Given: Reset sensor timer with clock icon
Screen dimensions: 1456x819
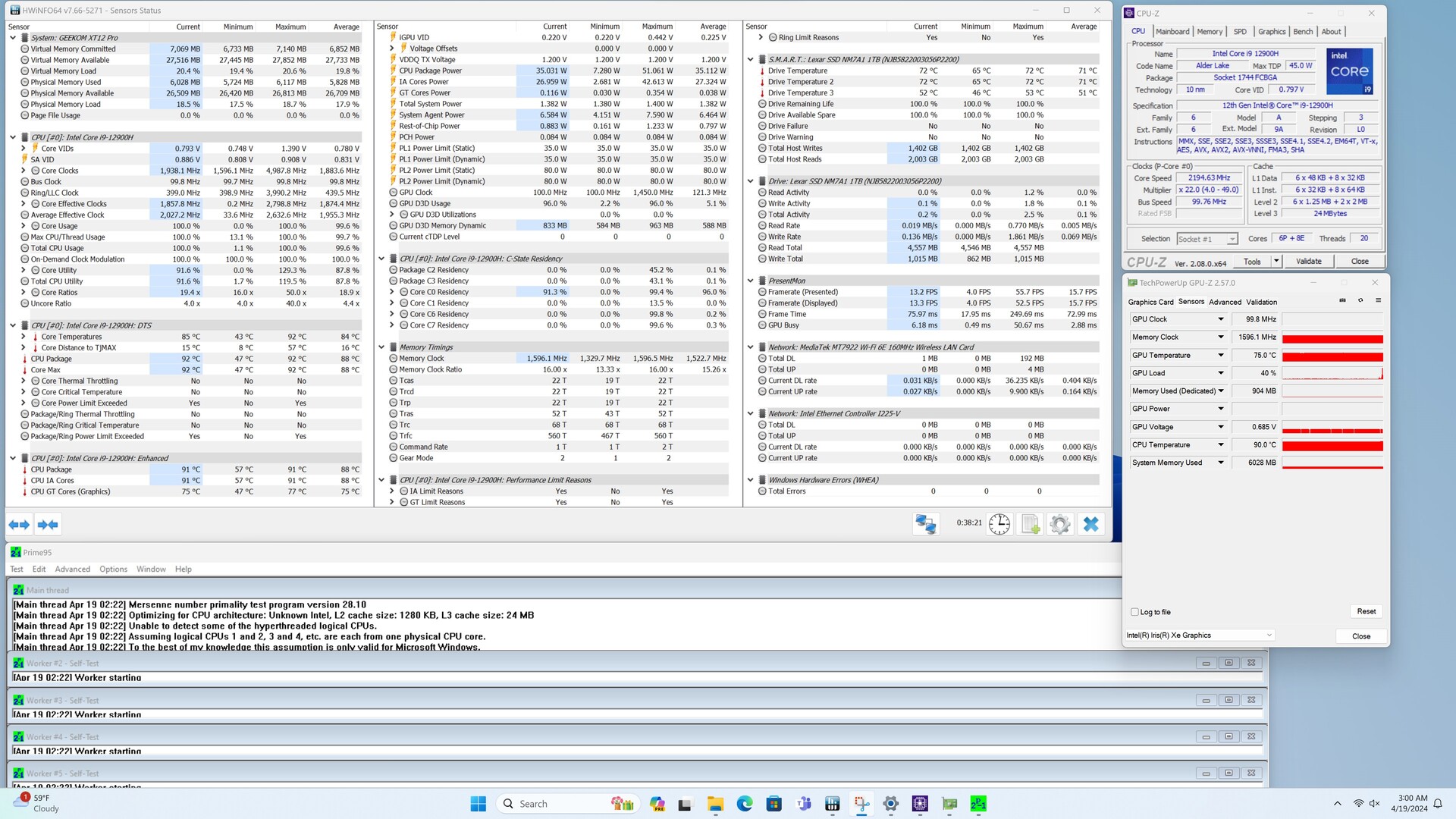Looking at the screenshot, I should point(999,524).
